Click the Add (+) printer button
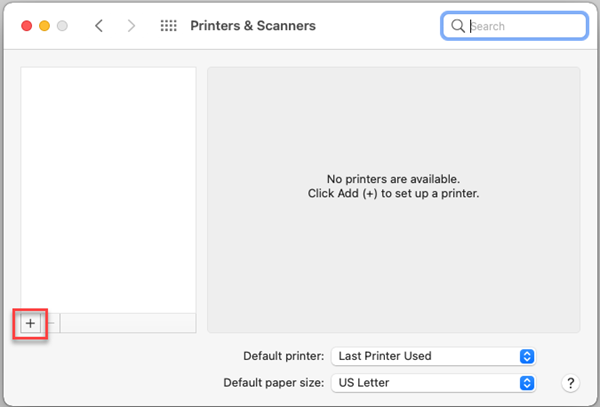 [x=30, y=324]
